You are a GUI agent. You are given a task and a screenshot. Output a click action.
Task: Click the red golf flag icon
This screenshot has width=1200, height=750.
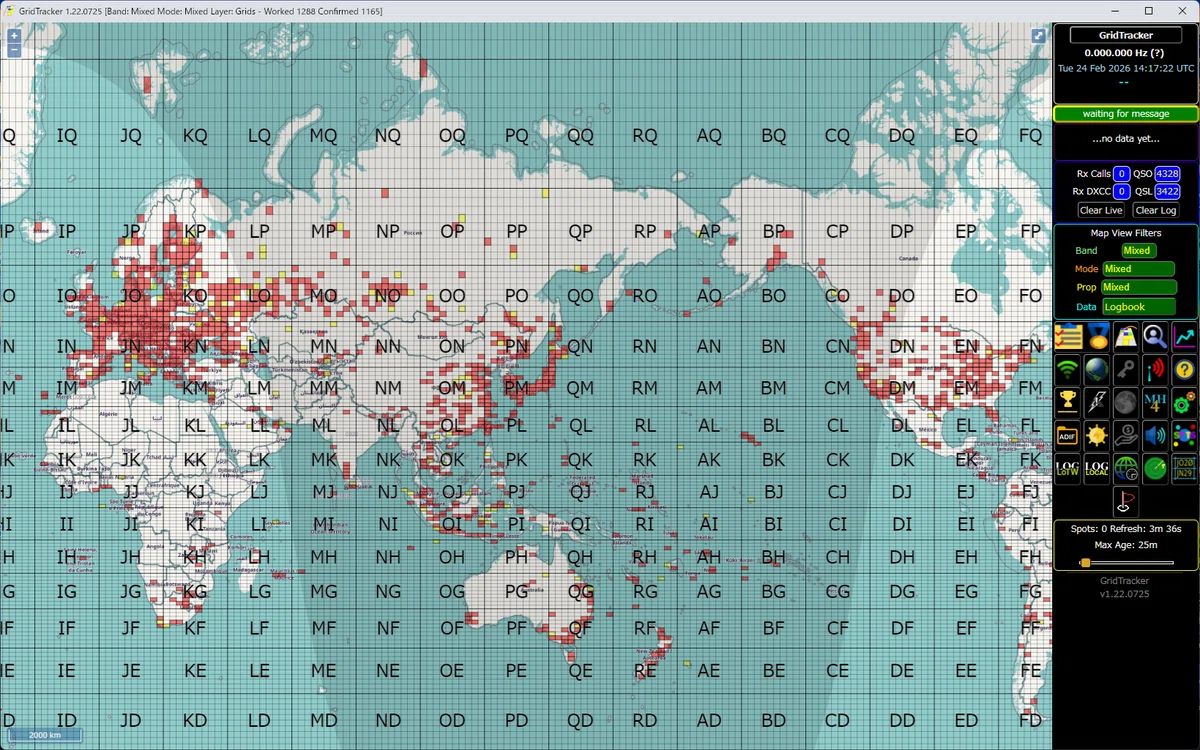pos(1126,501)
